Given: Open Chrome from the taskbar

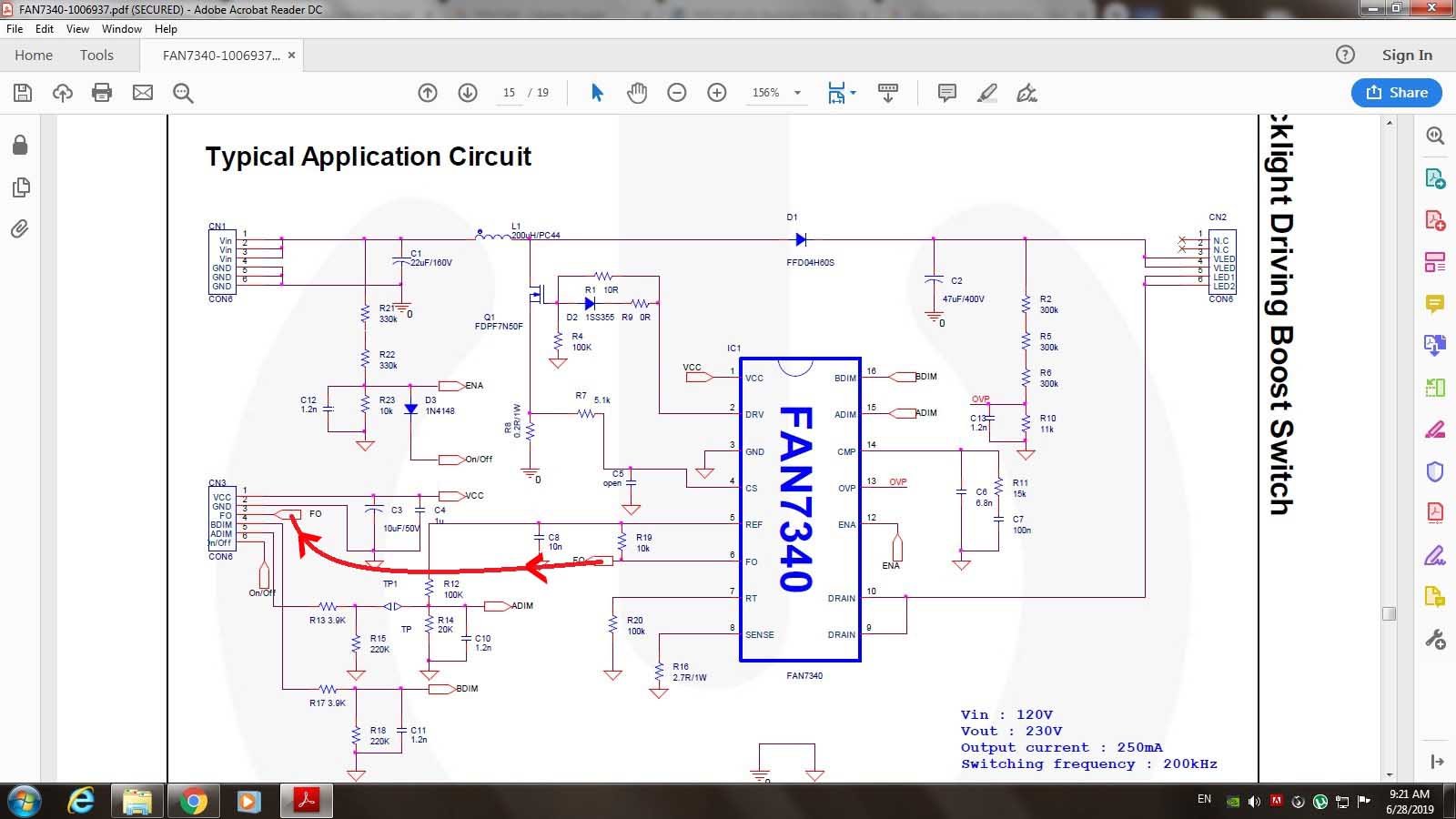Looking at the screenshot, I should pyautogui.click(x=193, y=801).
